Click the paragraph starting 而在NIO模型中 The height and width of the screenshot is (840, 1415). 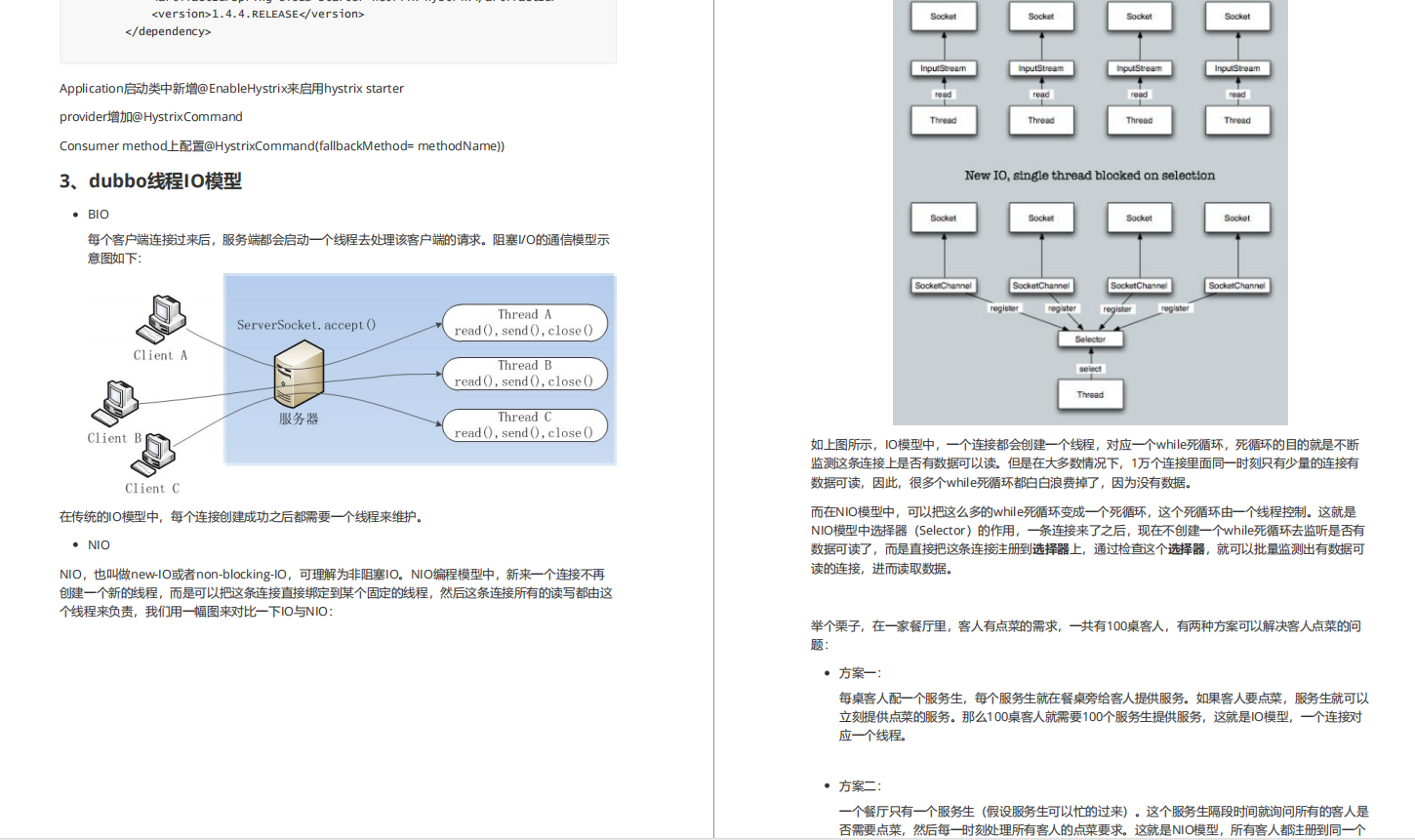[x=1088, y=540]
